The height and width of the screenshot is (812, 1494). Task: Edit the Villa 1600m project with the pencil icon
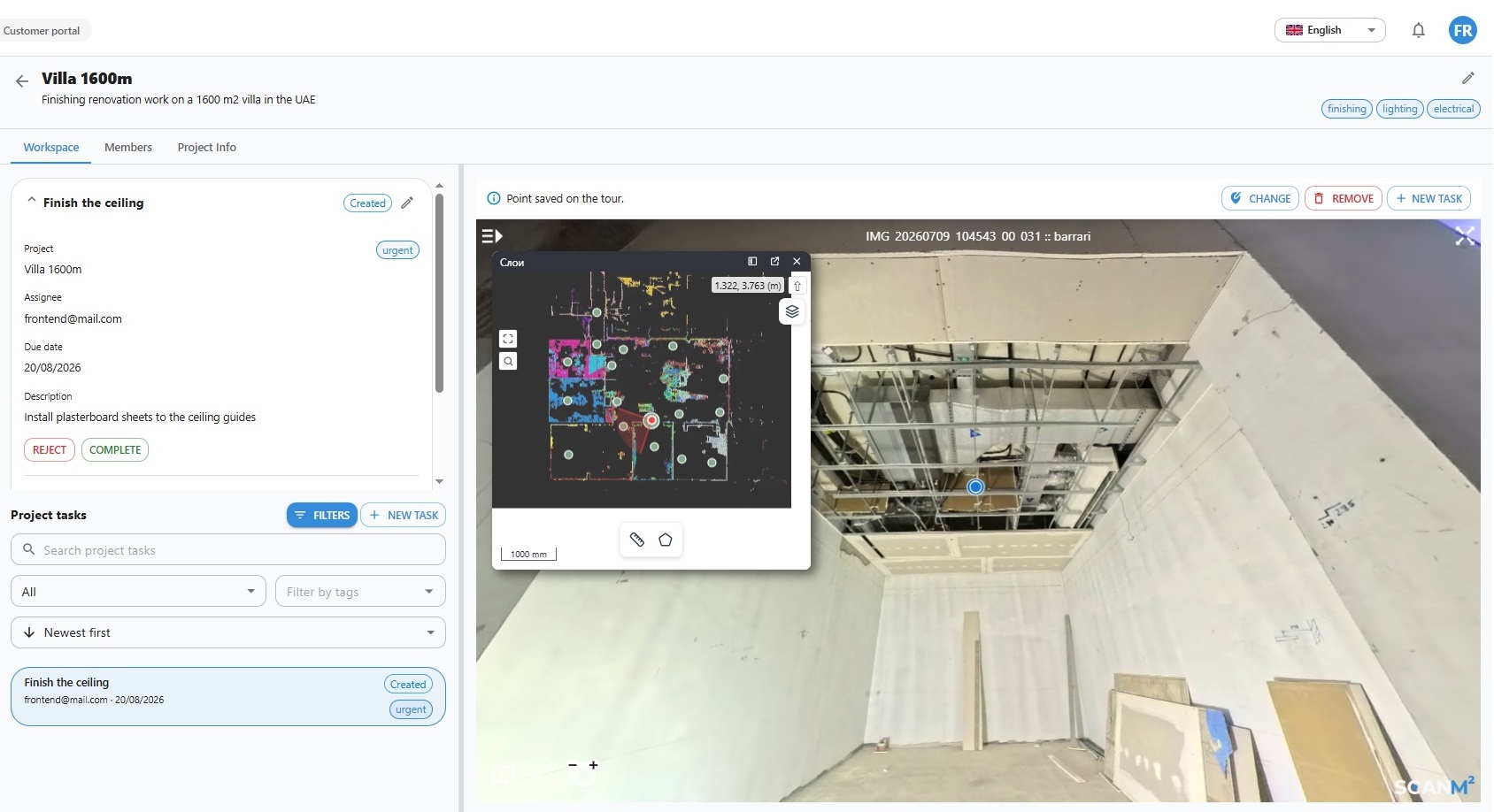pos(1467,78)
